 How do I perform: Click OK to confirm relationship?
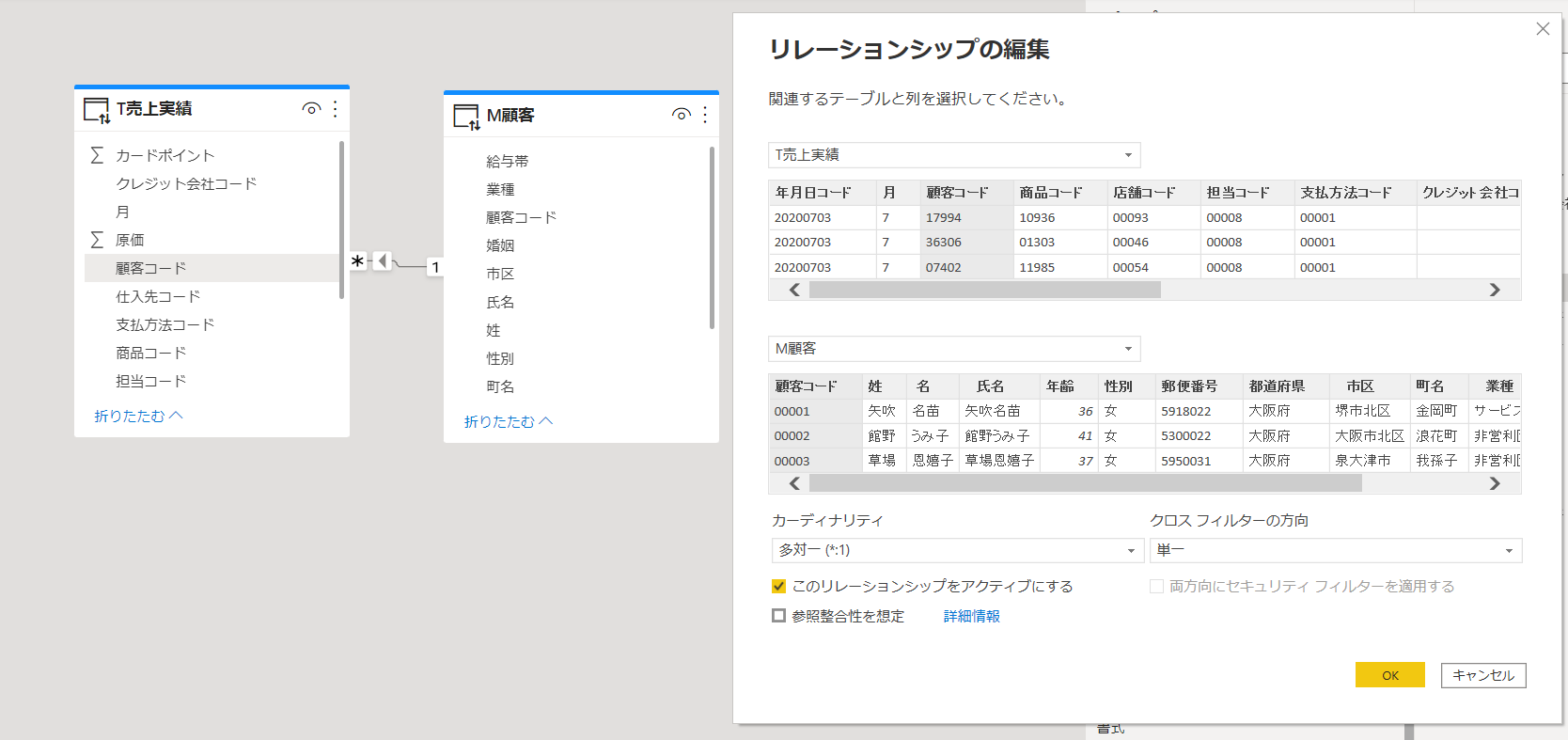coord(1389,675)
